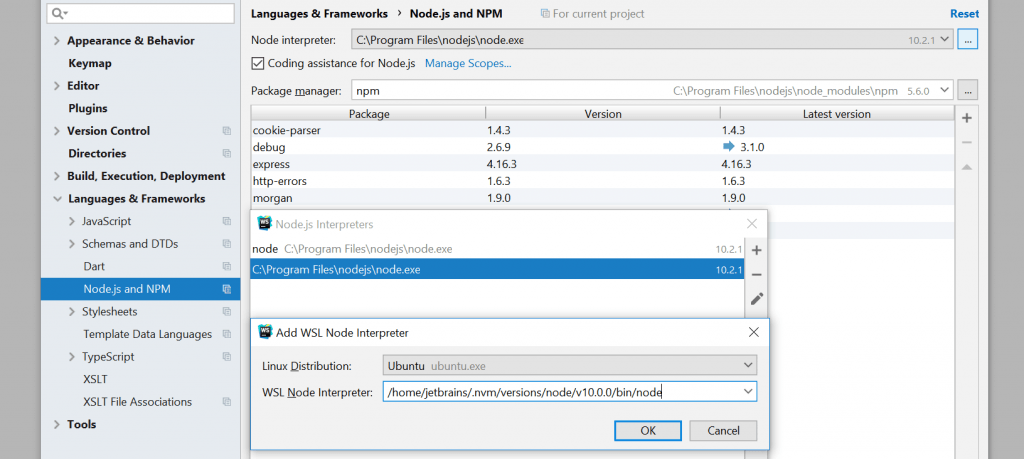This screenshot has width=1024, height=459.
Task: Click Reset link
Action: [x=965, y=14]
